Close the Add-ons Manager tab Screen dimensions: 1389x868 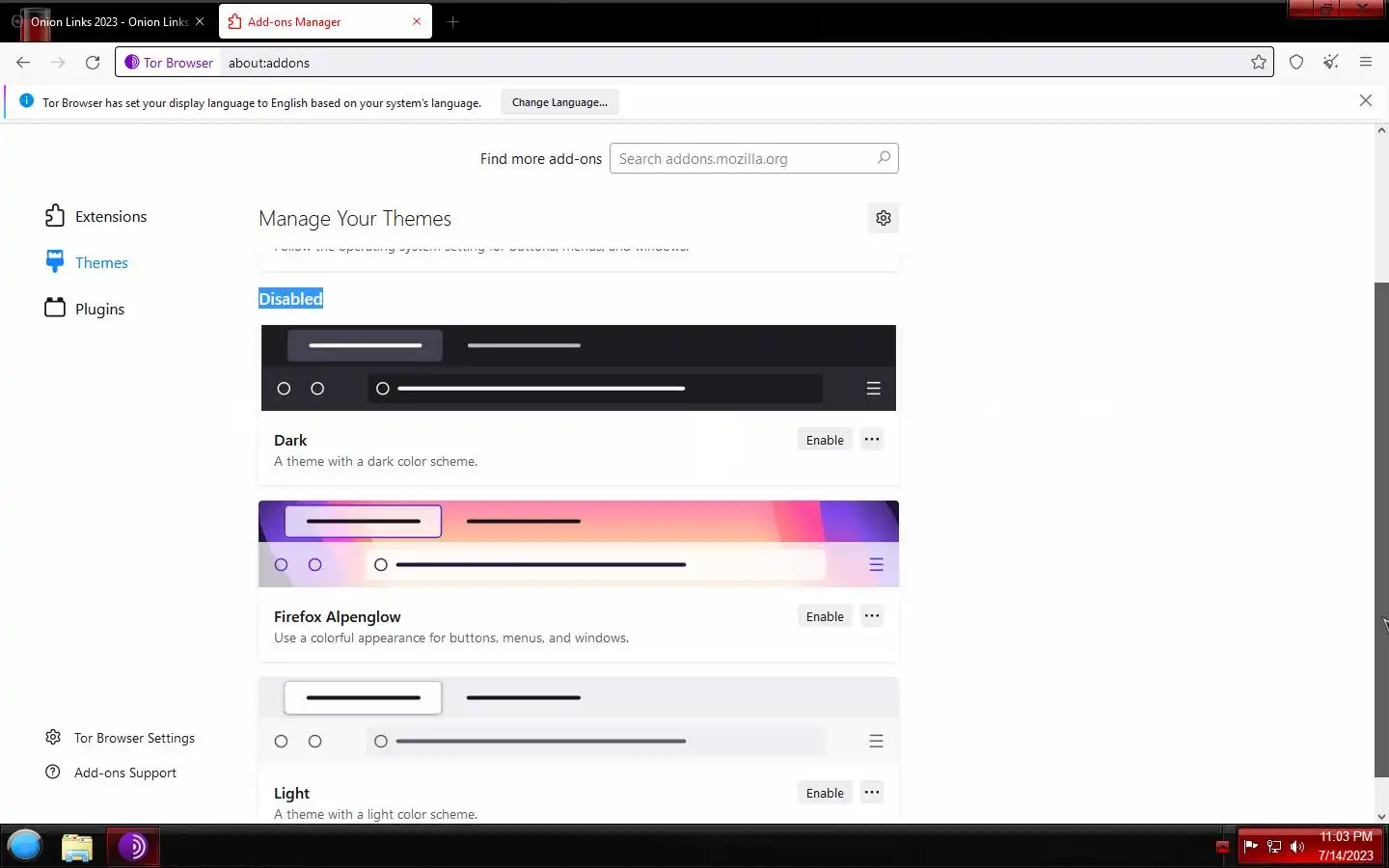pyautogui.click(x=417, y=21)
